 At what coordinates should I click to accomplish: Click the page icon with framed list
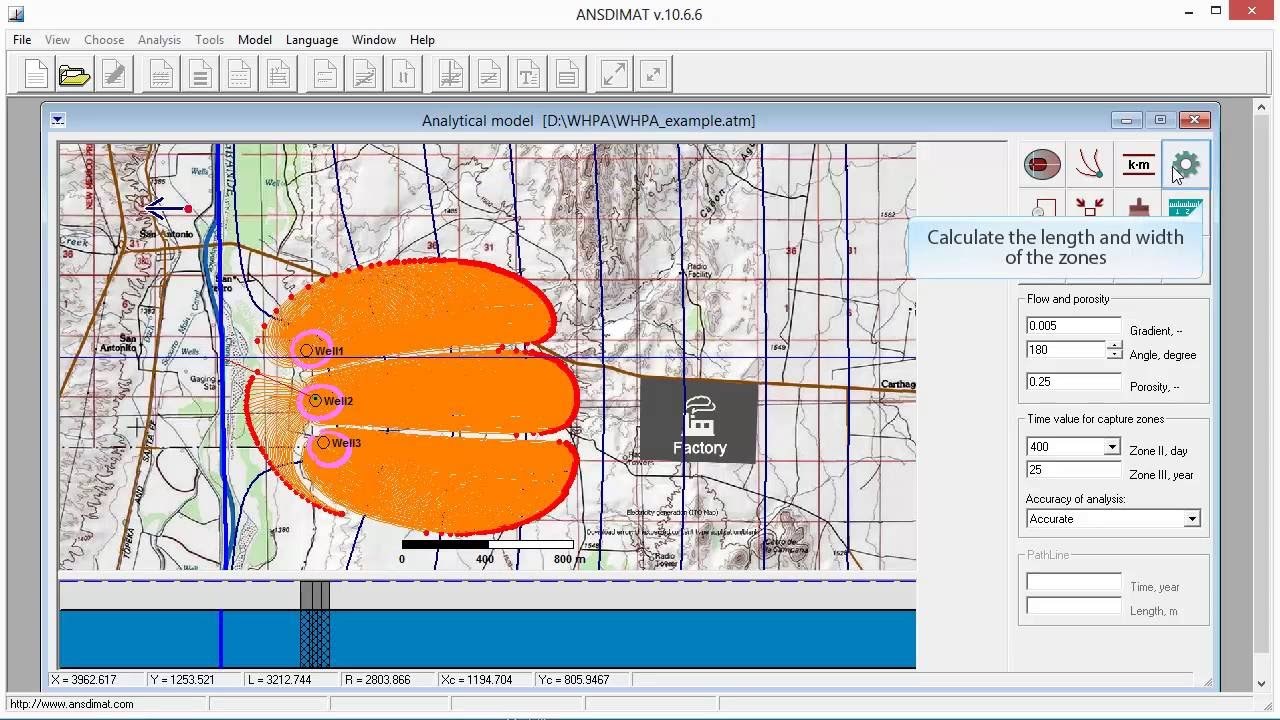[568, 74]
